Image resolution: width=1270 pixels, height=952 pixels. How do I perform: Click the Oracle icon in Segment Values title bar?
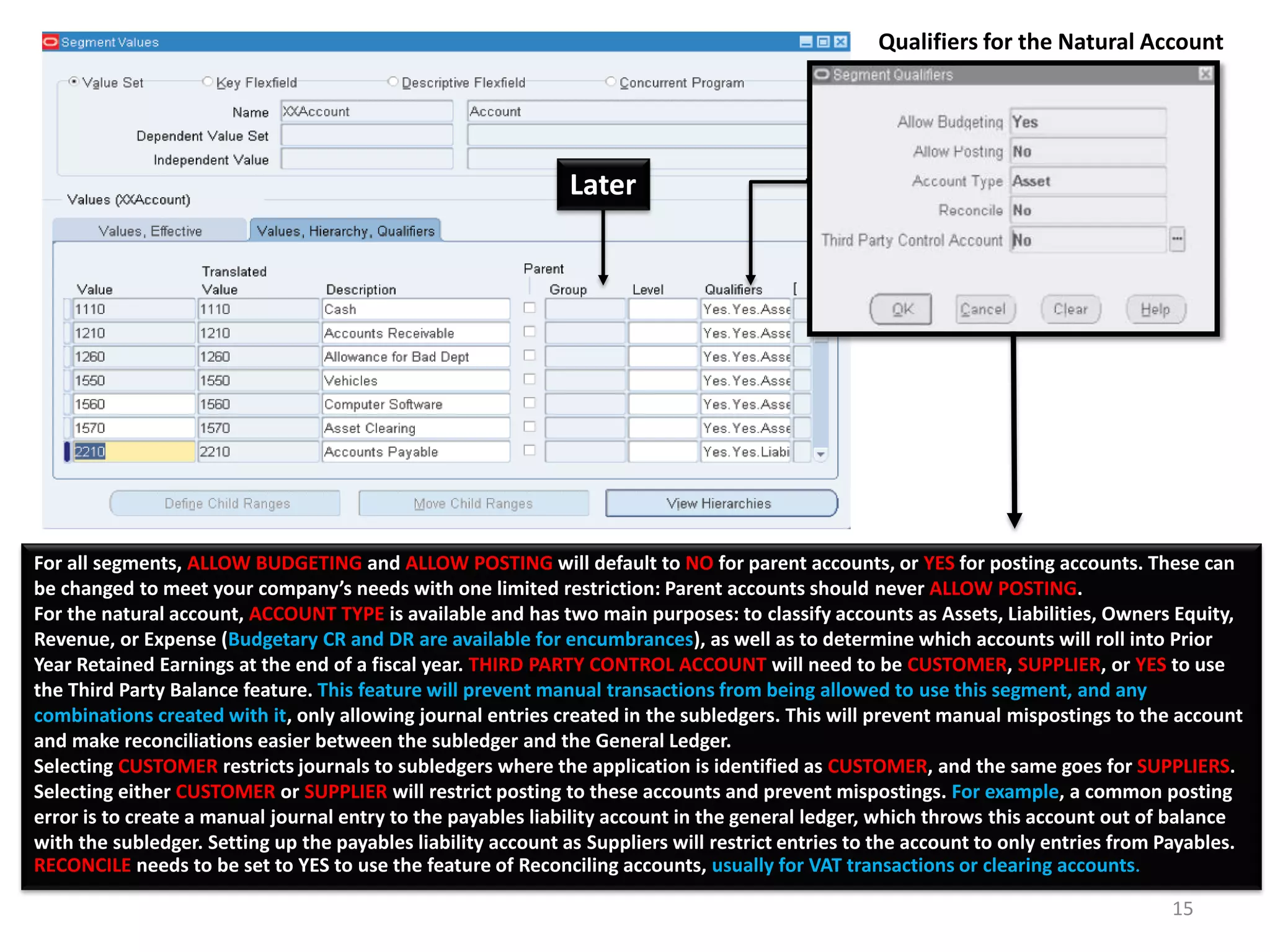click(51, 42)
